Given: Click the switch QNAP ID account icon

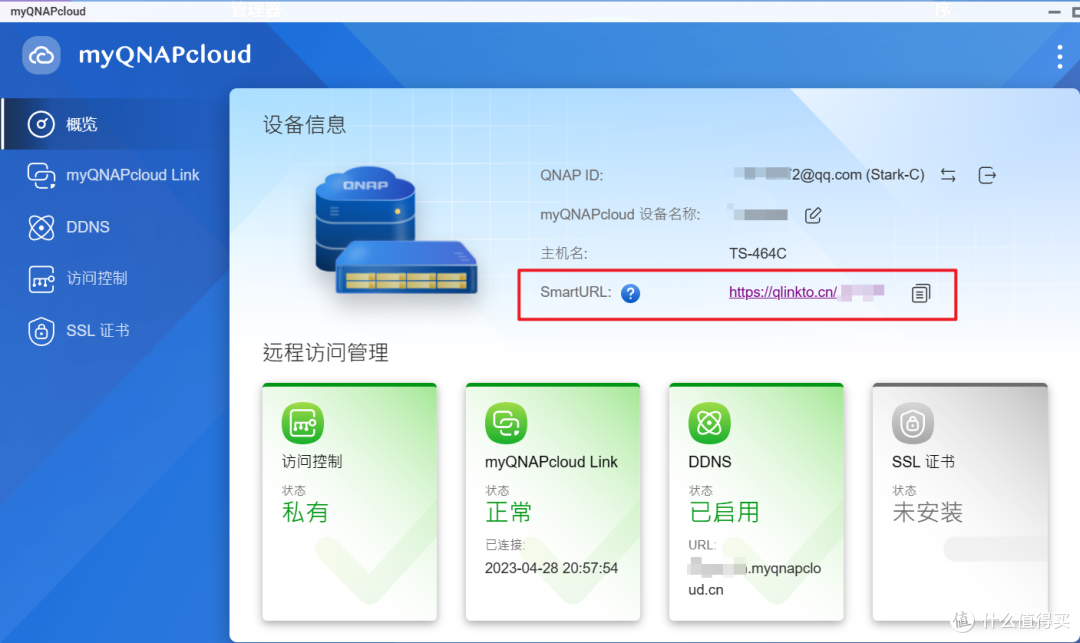Looking at the screenshot, I should pyautogui.click(x=948, y=176).
